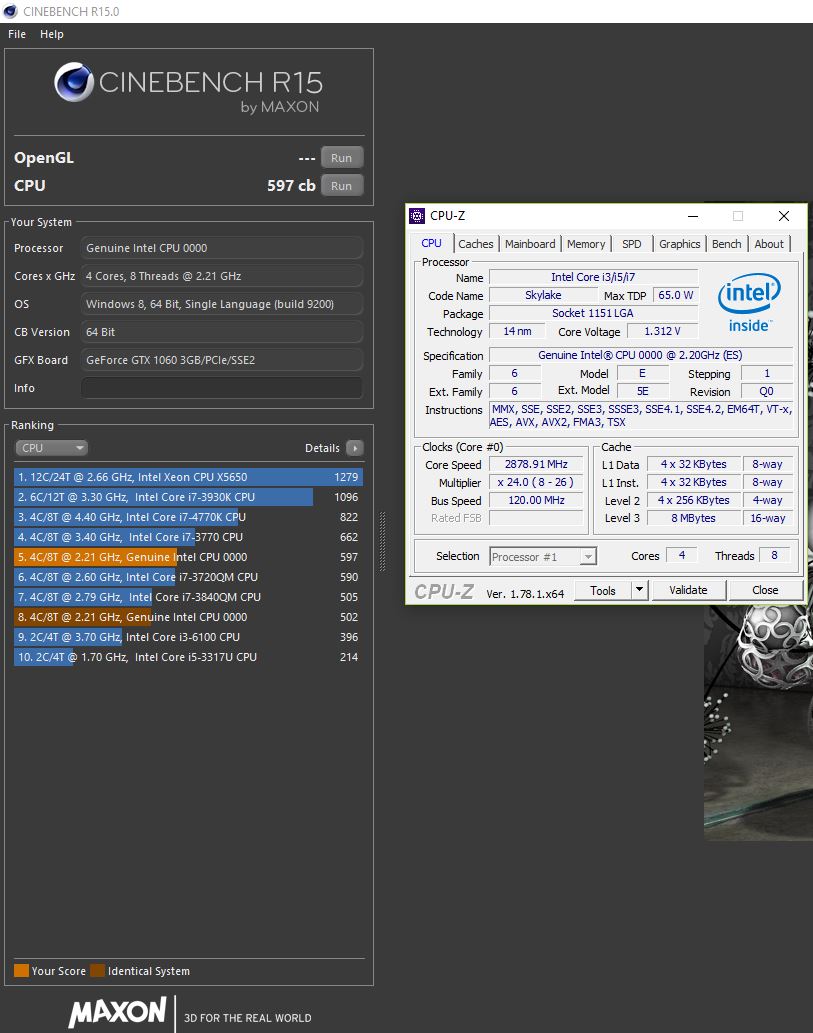Image resolution: width=813 pixels, height=1033 pixels.
Task: Click the Code Name value Skylake
Action: click(543, 295)
